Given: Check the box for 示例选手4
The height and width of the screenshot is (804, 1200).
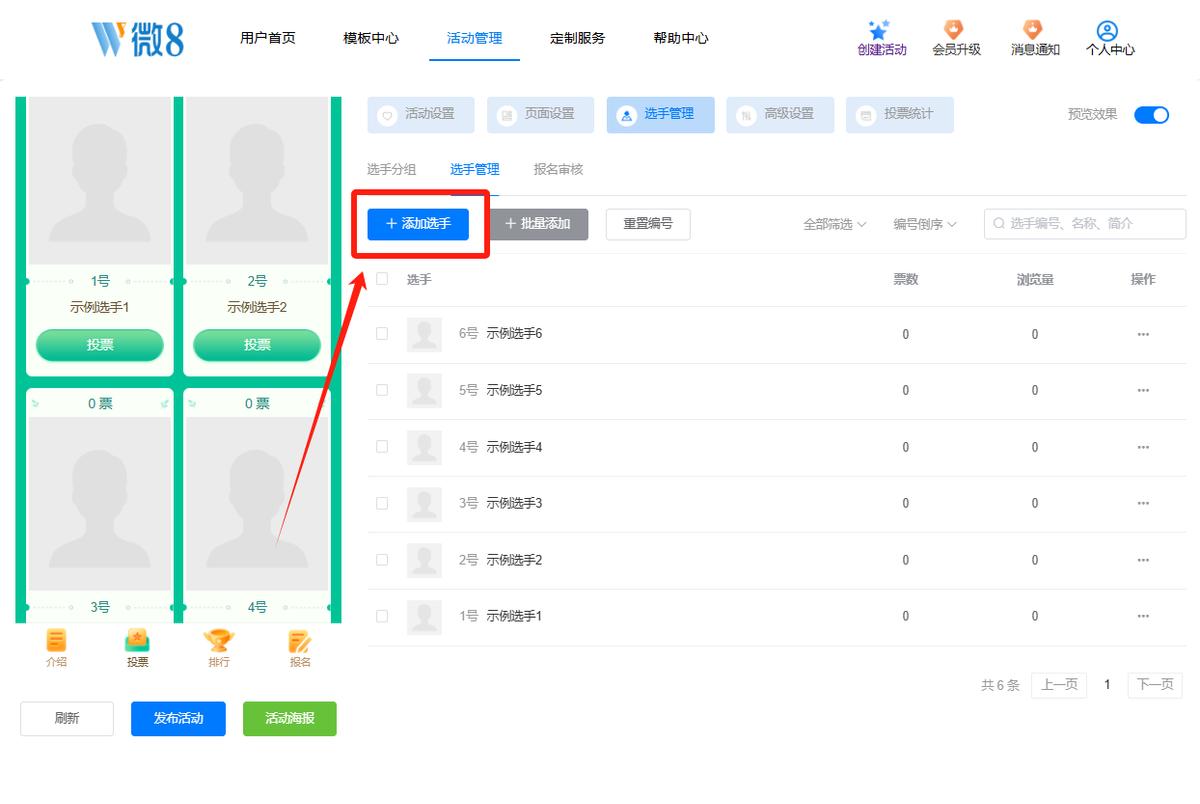Looking at the screenshot, I should (x=382, y=447).
